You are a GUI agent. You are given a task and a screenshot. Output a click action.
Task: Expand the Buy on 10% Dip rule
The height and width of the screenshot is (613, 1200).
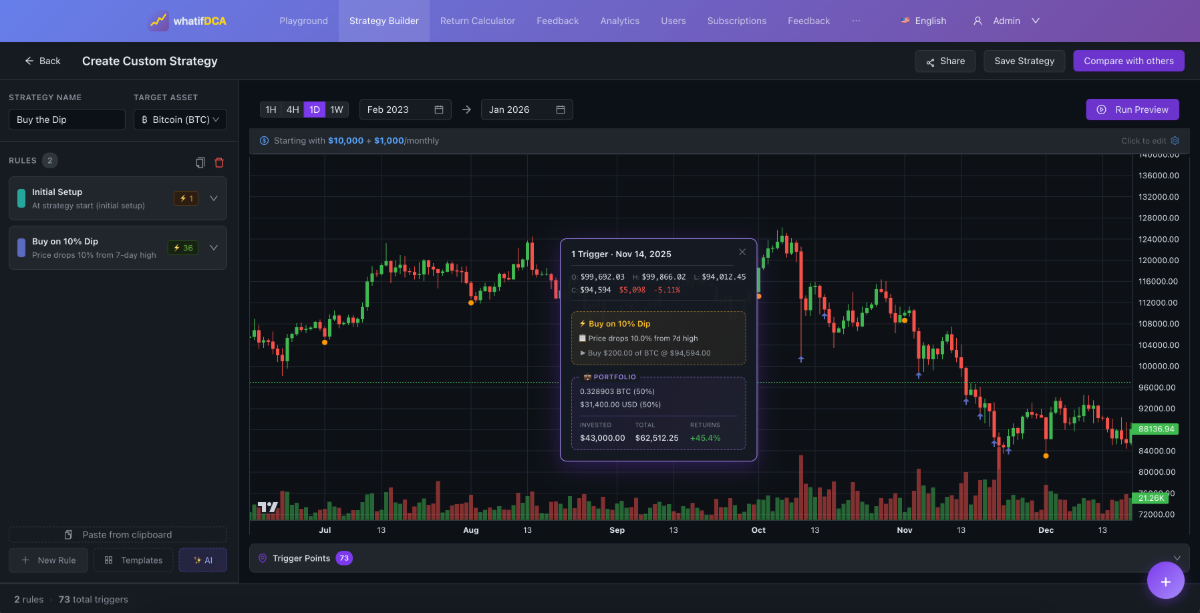click(x=213, y=248)
